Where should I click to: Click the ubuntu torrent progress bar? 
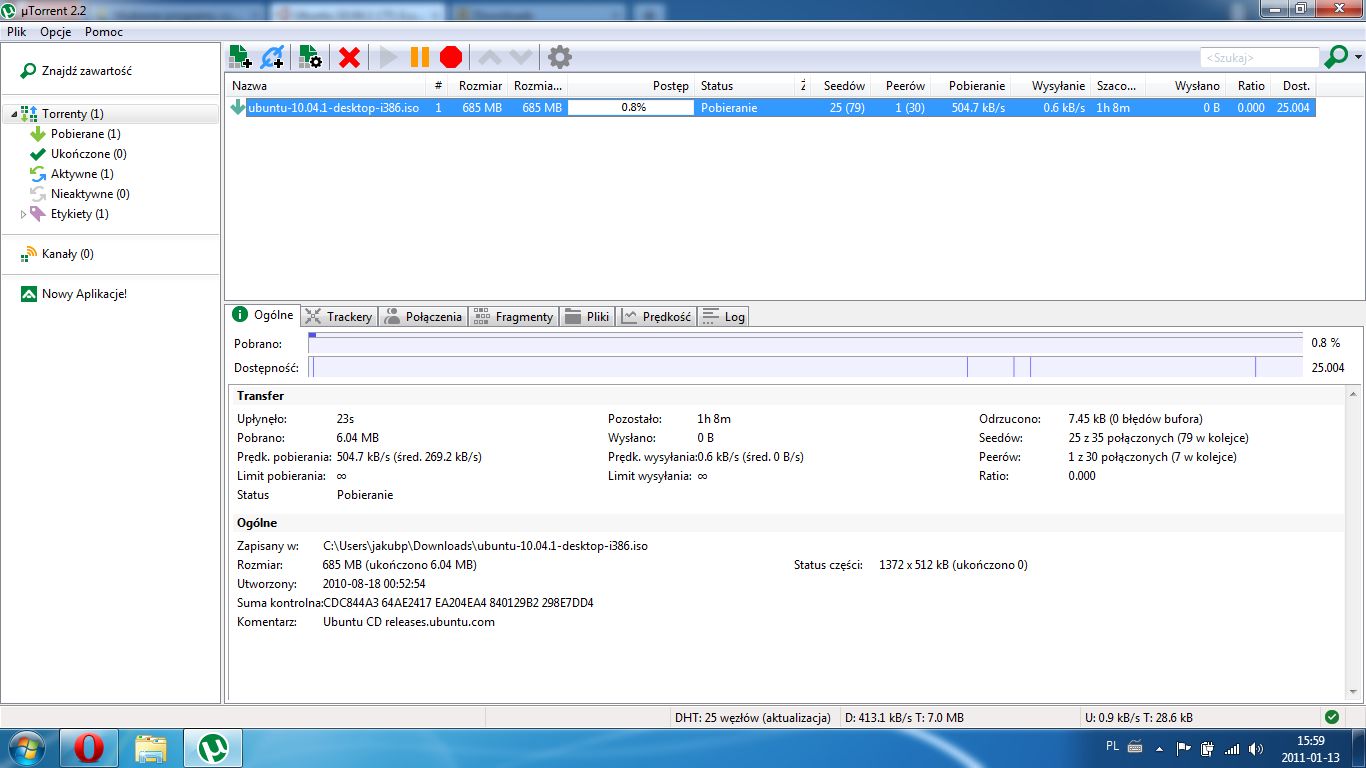tap(631, 108)
